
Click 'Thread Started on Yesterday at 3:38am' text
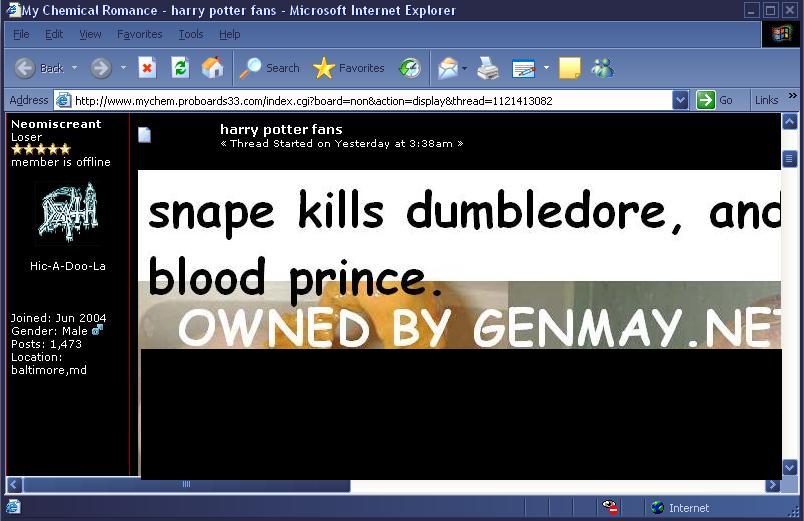(341, 144)
